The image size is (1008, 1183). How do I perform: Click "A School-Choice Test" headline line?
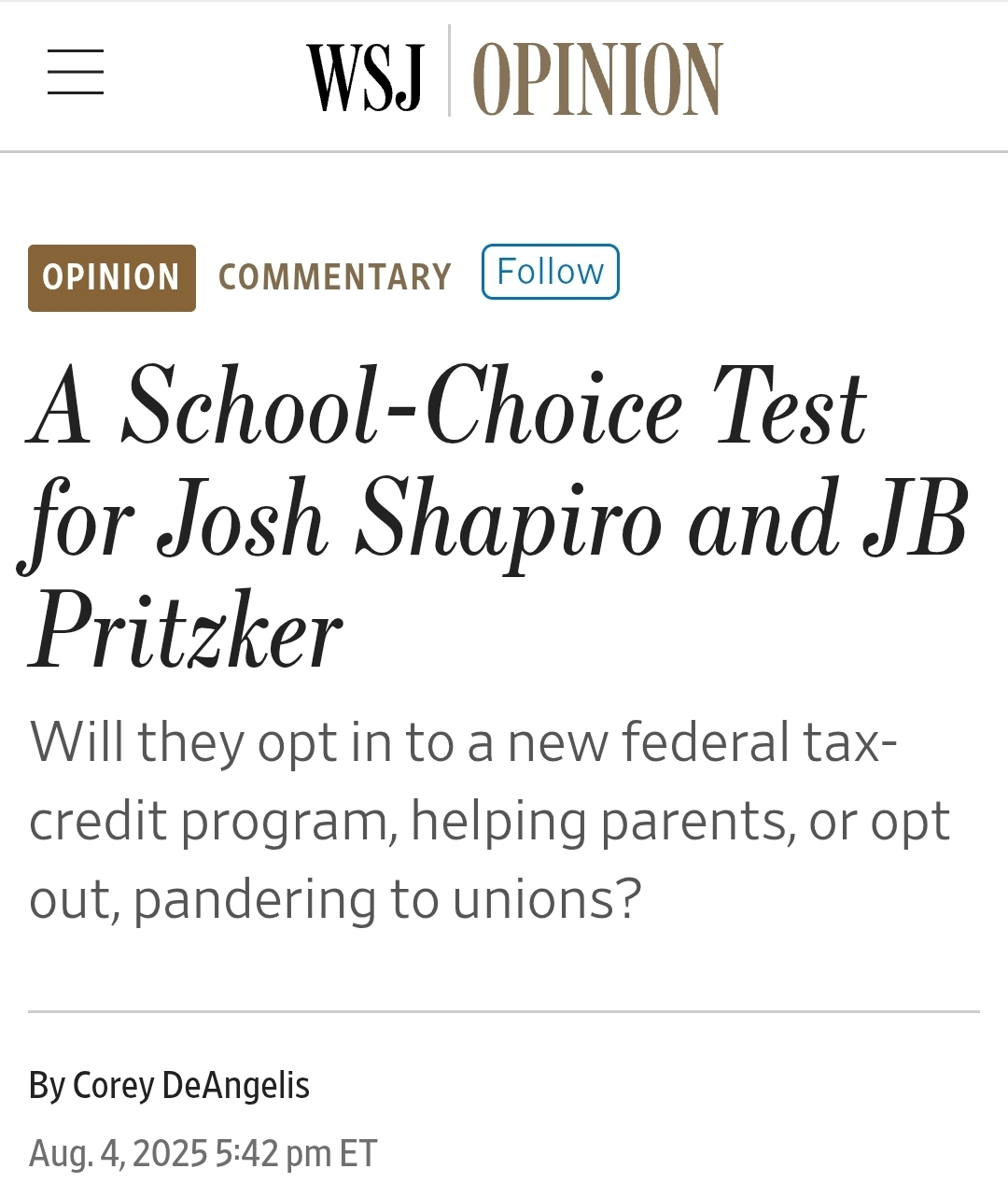448,405
